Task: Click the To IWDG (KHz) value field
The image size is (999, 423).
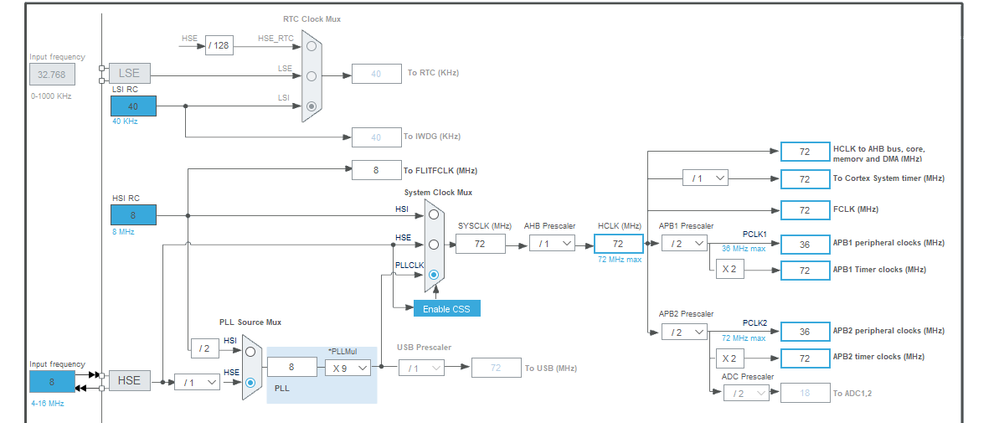Action: coord(377,137)
